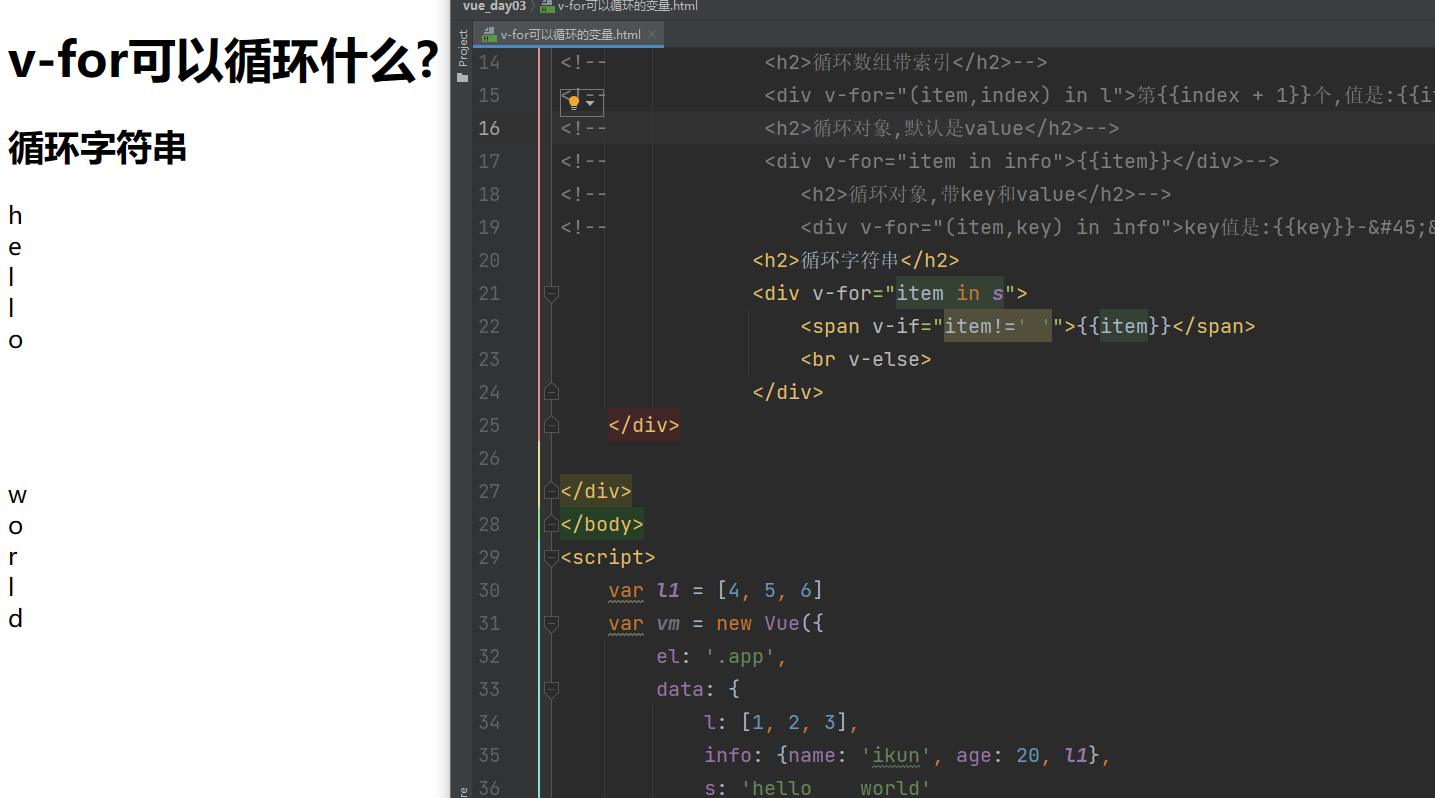Image resolution: width=1435 pixels, height=798 pixels.
Task: Click the <script> tag on line 29
Action: pyautogui.click(x=608, y=557)
